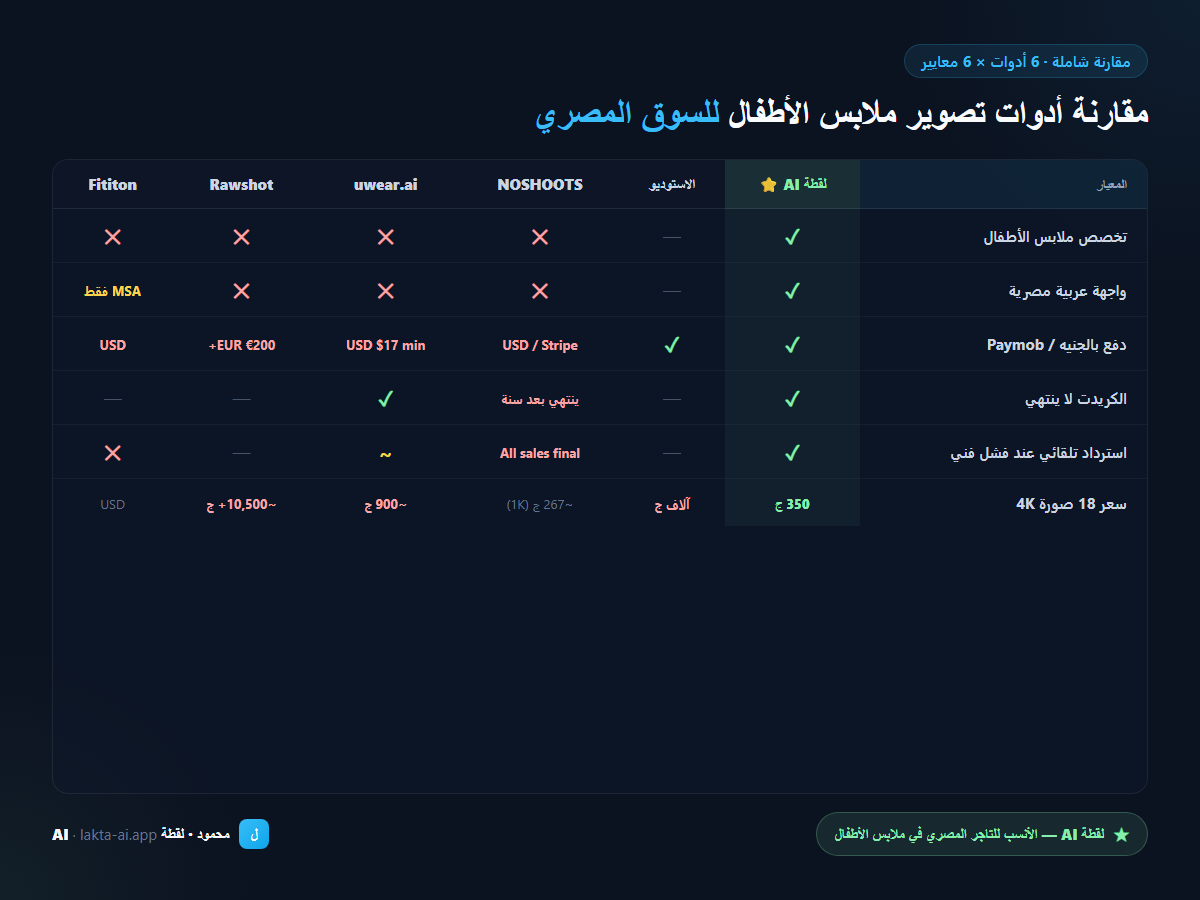Click Rawshot X mark for تخصص ملابس الأطفال

coord(241,237)
